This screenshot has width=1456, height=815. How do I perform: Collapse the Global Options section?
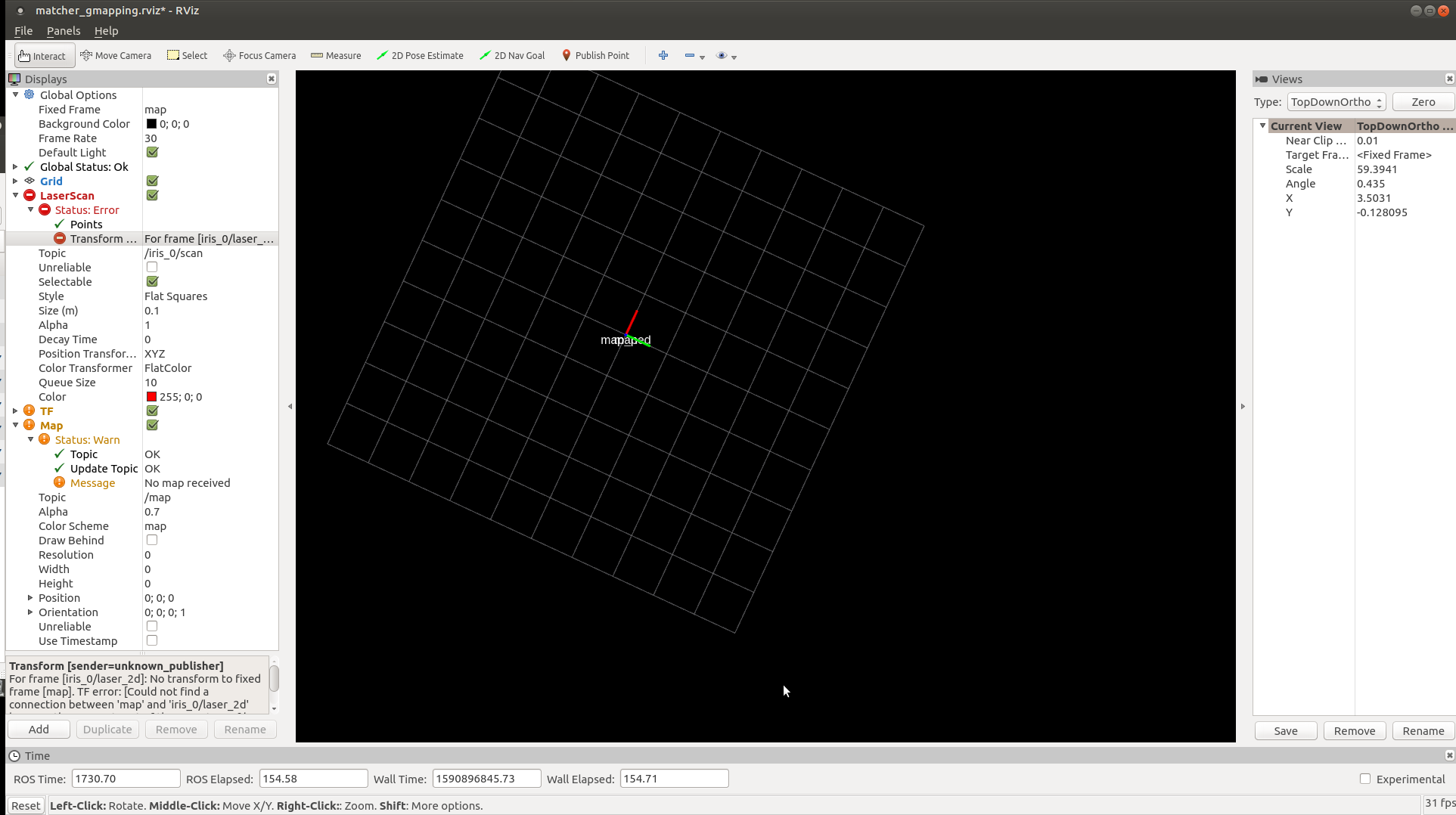pyautogui.click(x=15, y=95)
